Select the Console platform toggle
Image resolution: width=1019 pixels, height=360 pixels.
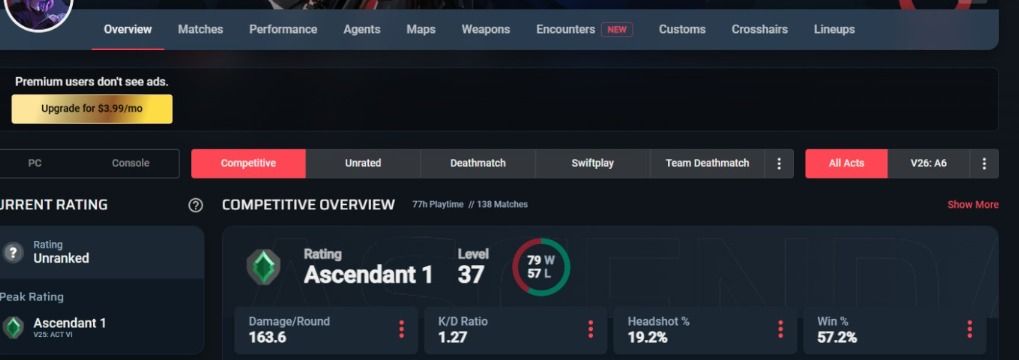coord(131,163)
